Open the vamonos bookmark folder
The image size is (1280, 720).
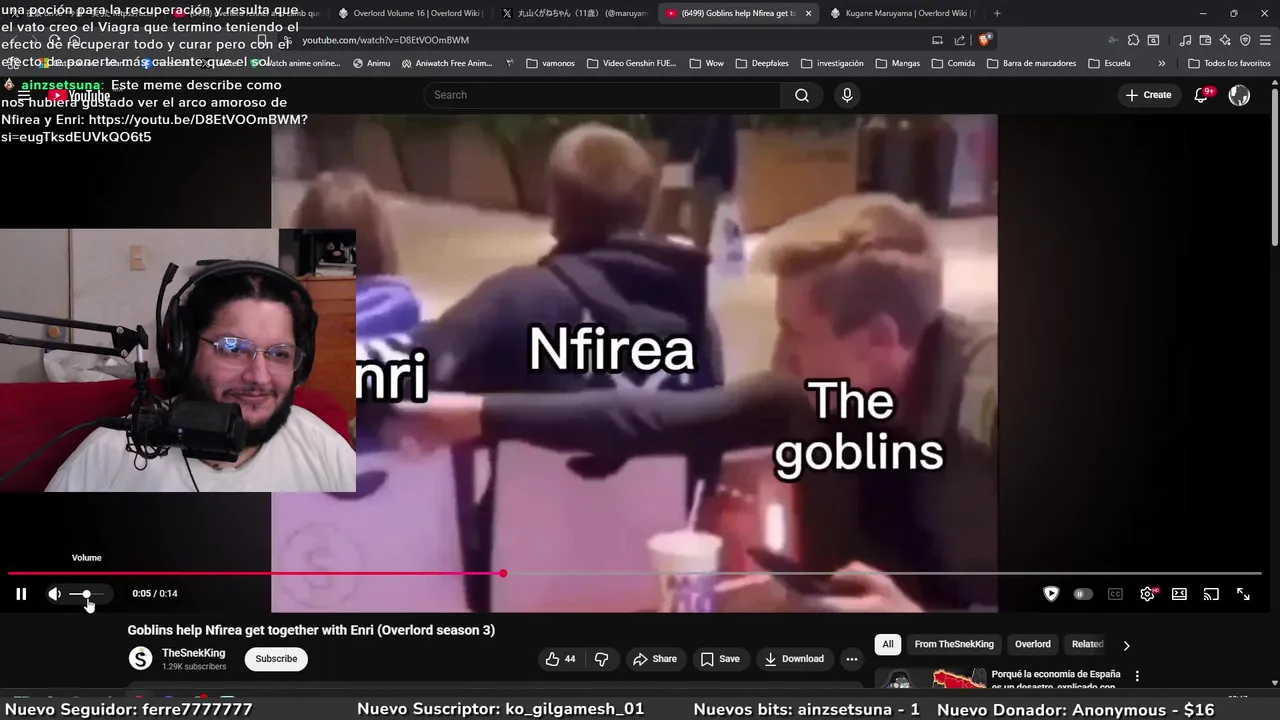click(x=550, y=63)
